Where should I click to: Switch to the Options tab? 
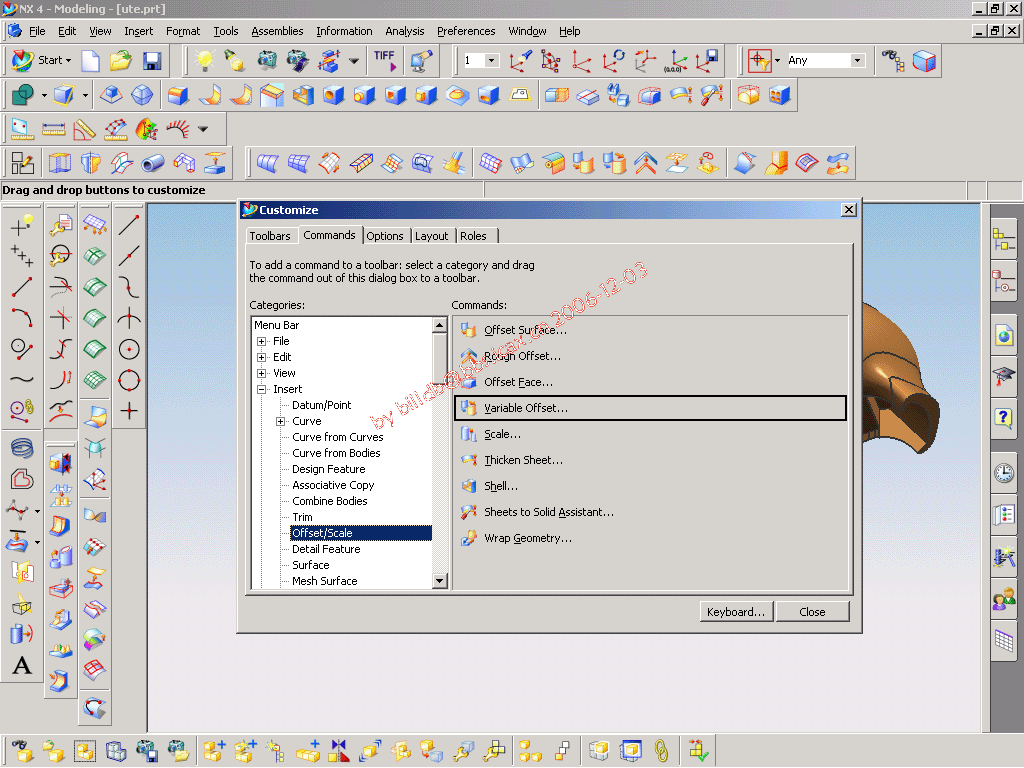(385, 236)
